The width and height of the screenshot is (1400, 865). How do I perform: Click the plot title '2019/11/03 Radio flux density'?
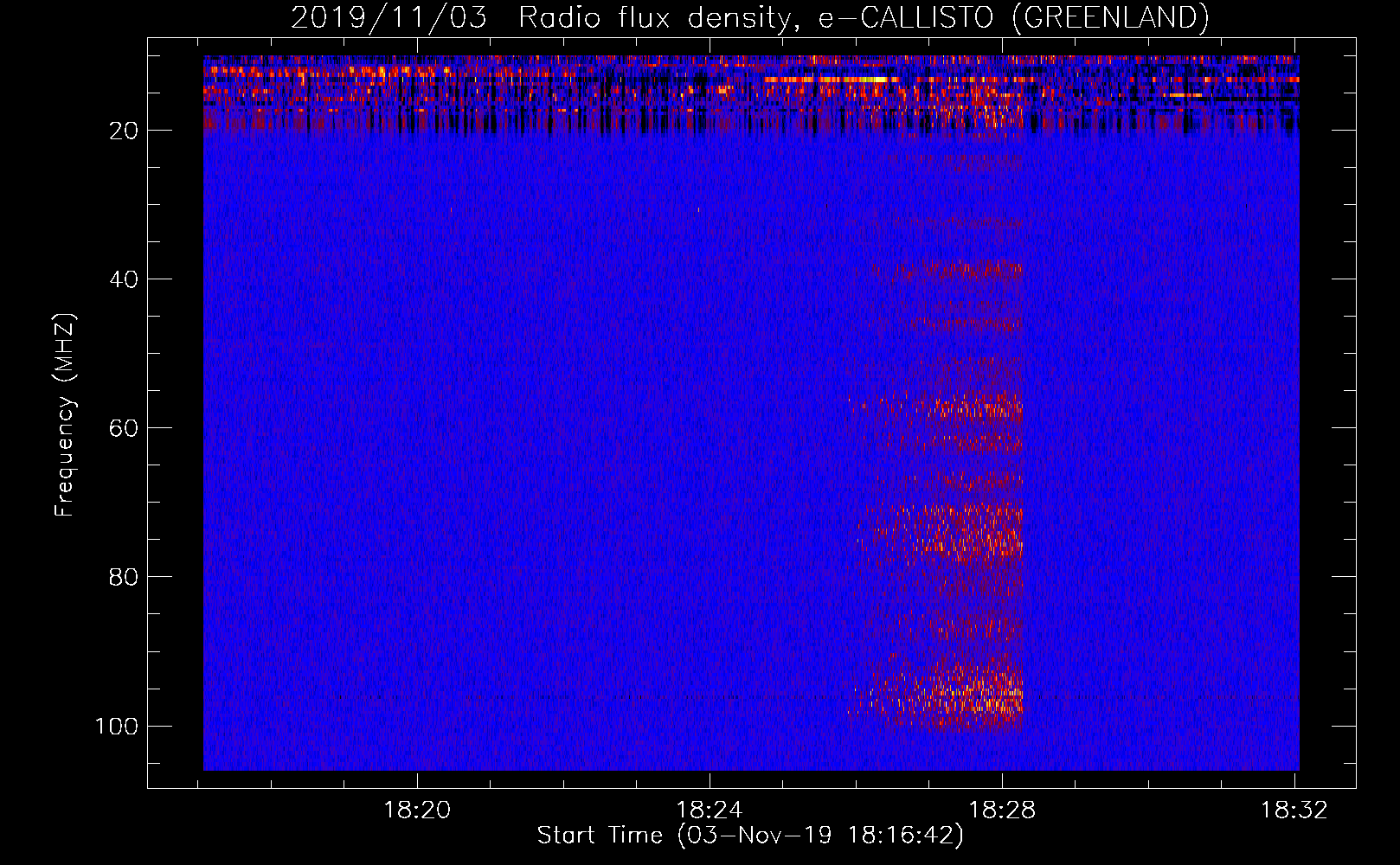tap(749, 16)
